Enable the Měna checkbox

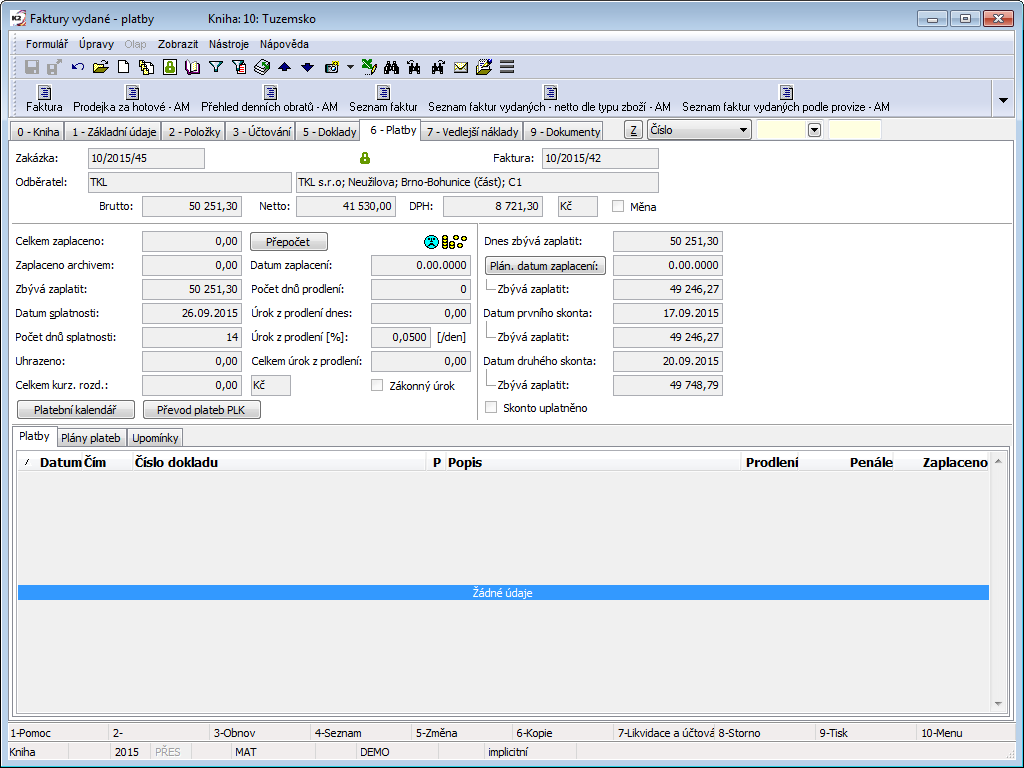[618, 206]
